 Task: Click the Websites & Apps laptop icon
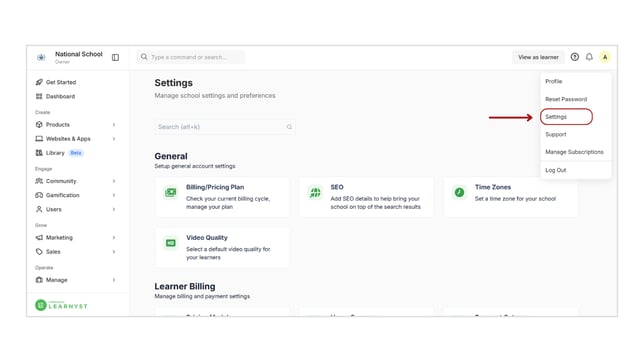coord(39,139)
